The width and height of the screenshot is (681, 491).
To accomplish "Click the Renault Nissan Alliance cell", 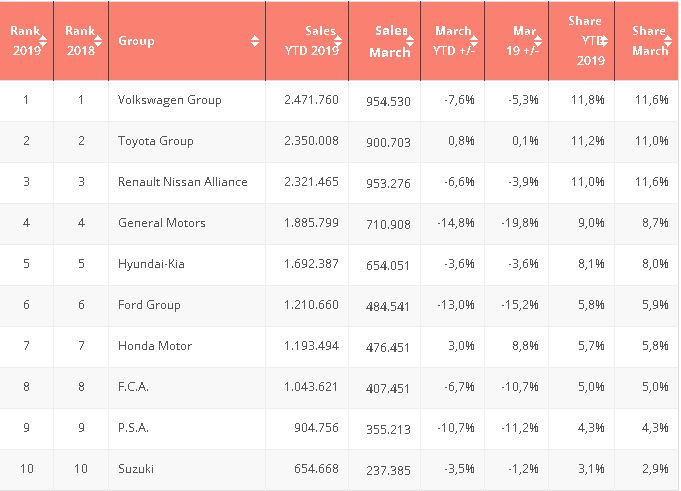I will 182,182.
